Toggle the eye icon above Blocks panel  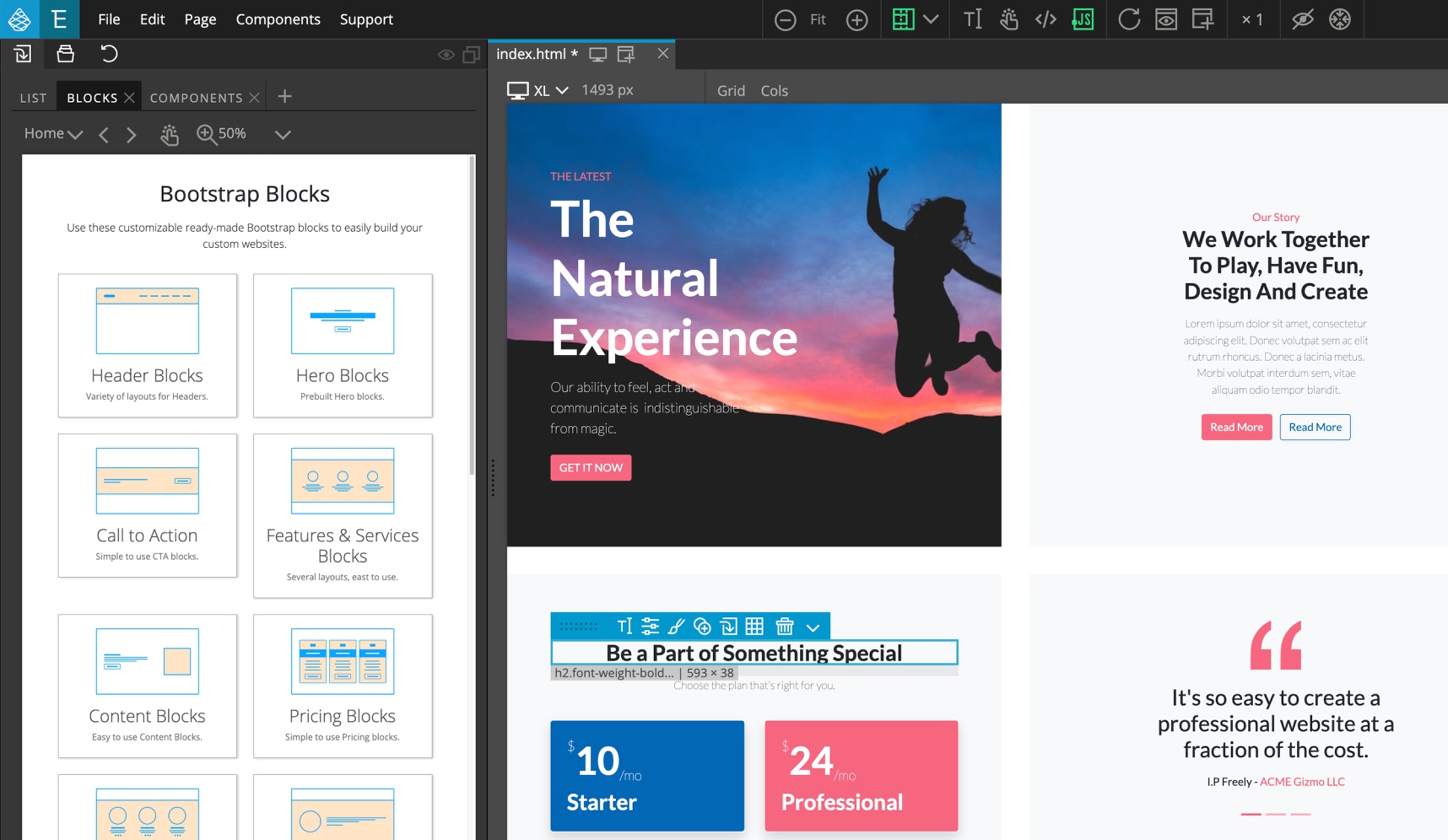pyautogui.click(x=446, y=55)
